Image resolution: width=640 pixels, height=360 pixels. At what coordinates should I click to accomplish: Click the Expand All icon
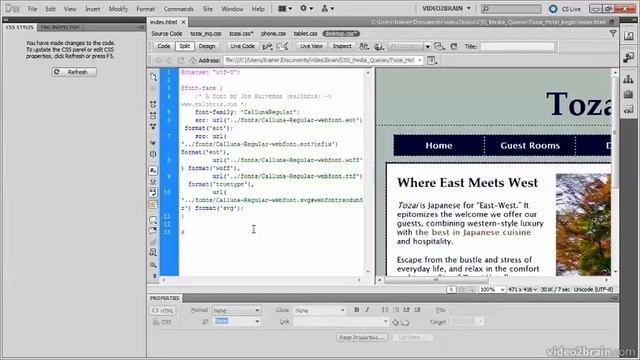(153, 127)
